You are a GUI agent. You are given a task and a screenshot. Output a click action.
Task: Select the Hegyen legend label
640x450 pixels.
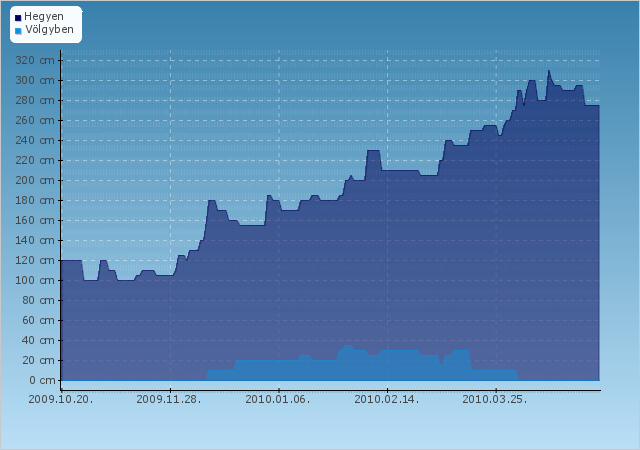pyautogui.click(x=44, y=17)
